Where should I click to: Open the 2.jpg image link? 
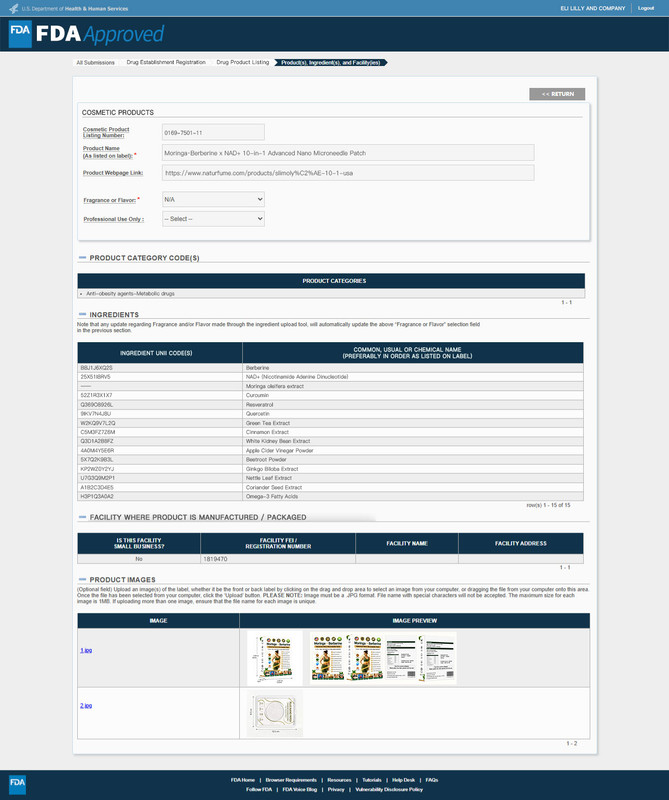[x=86, y=706]
